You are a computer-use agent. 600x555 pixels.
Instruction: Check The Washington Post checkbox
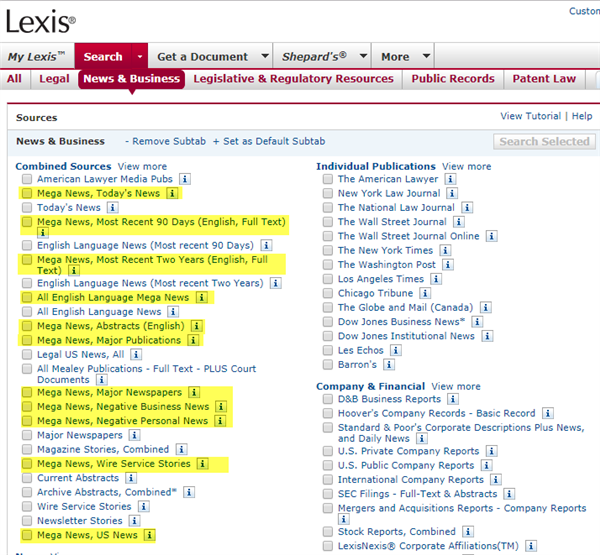click(x=328, y=264)
